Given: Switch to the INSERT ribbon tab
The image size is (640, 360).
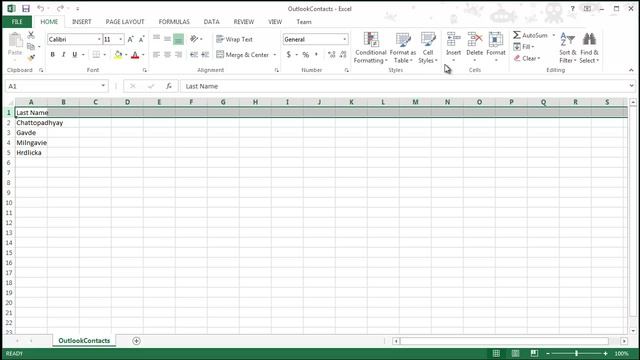Looking at the screenshot, I should point(82,22).
